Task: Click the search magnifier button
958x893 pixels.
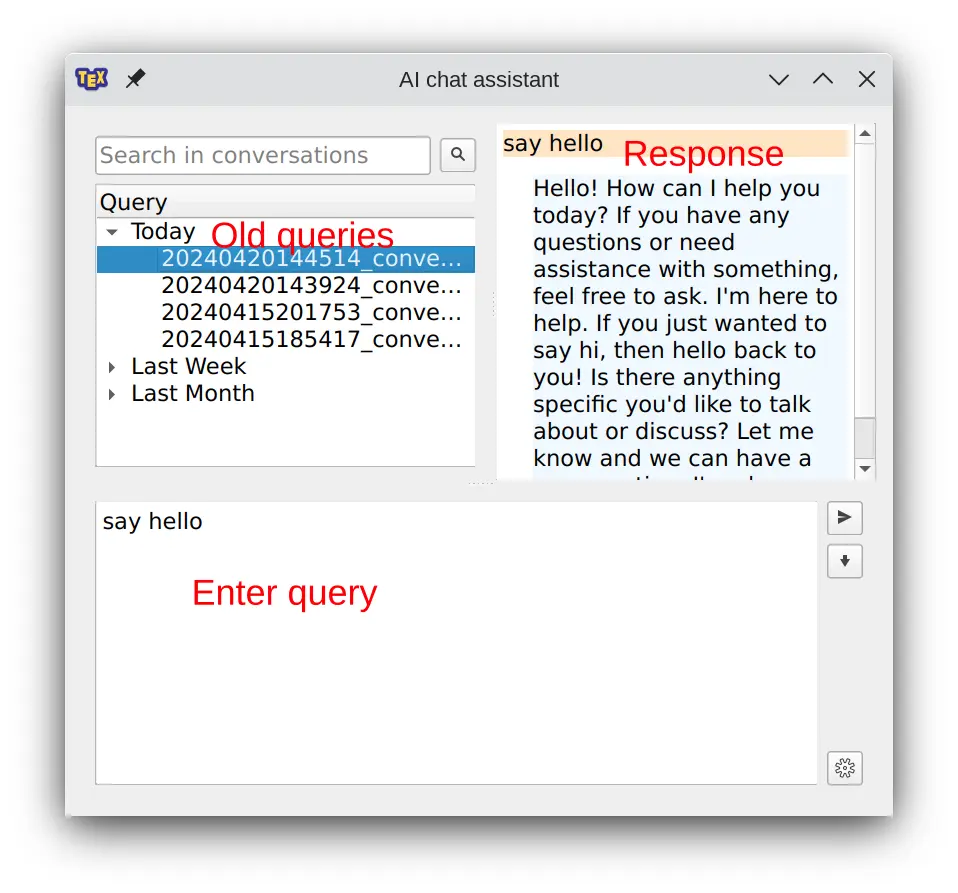Action: 458,155
